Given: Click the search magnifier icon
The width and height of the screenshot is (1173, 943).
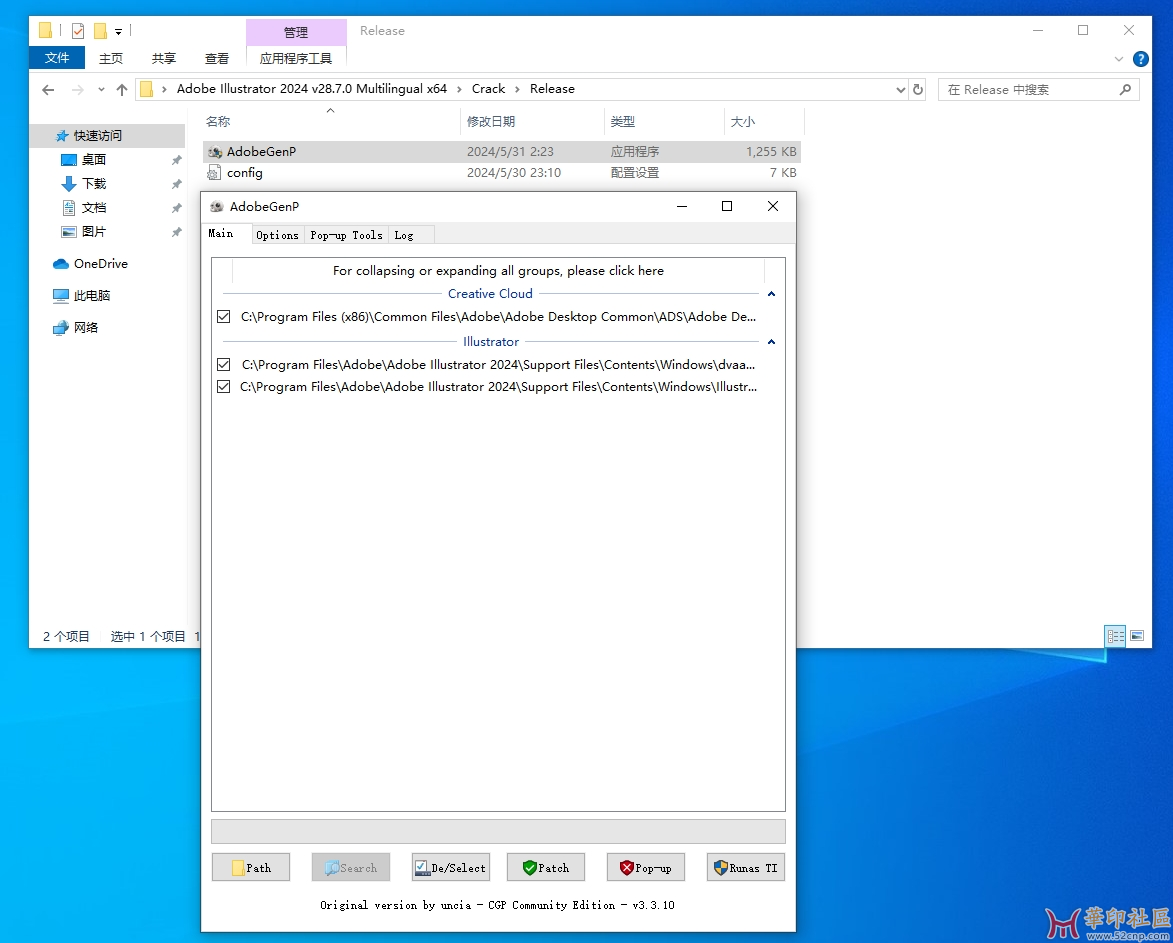Looking at the screenshot, I should (x=1125, y=90).
